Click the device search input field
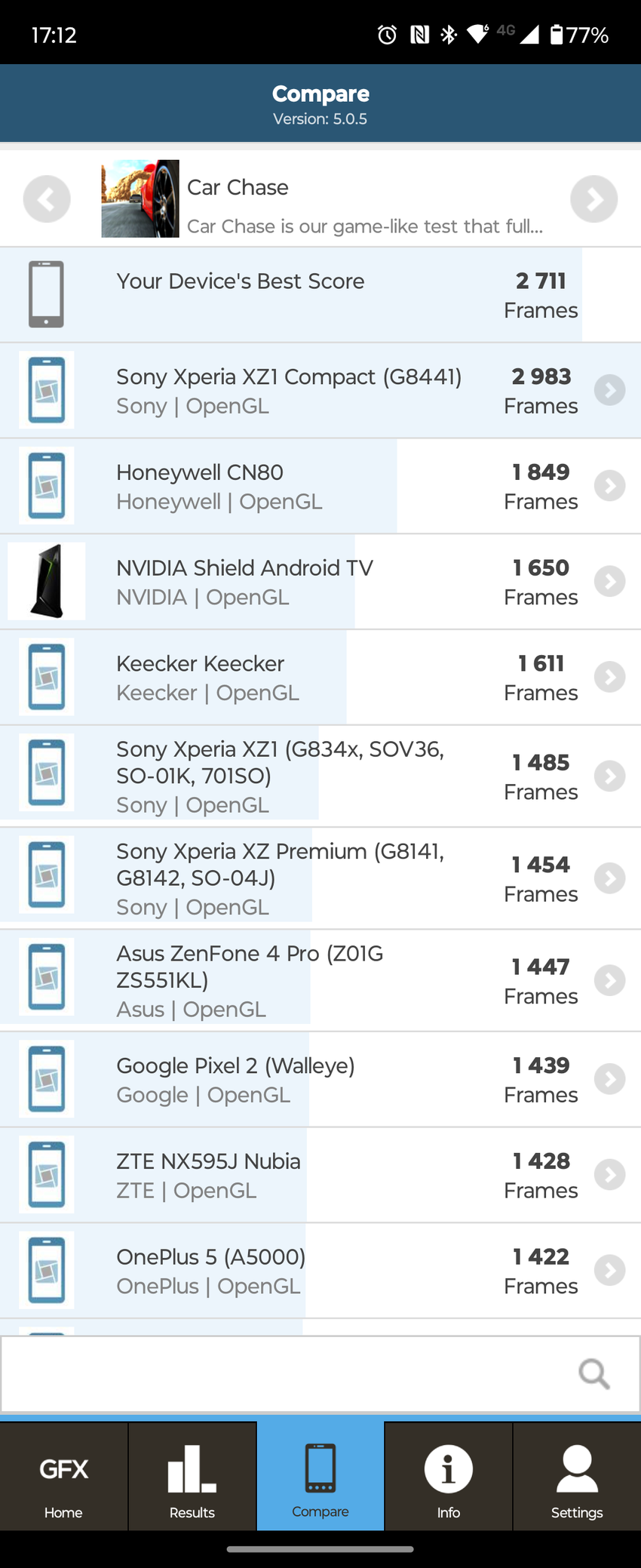This screenshot has height=1568, width=641. (287, 1373)
